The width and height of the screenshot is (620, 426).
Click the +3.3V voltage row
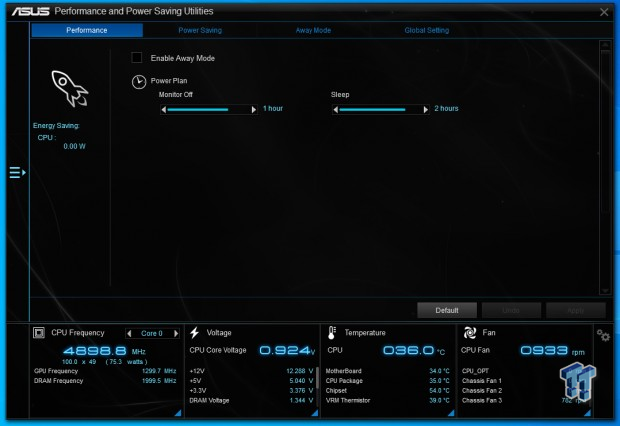251,390
